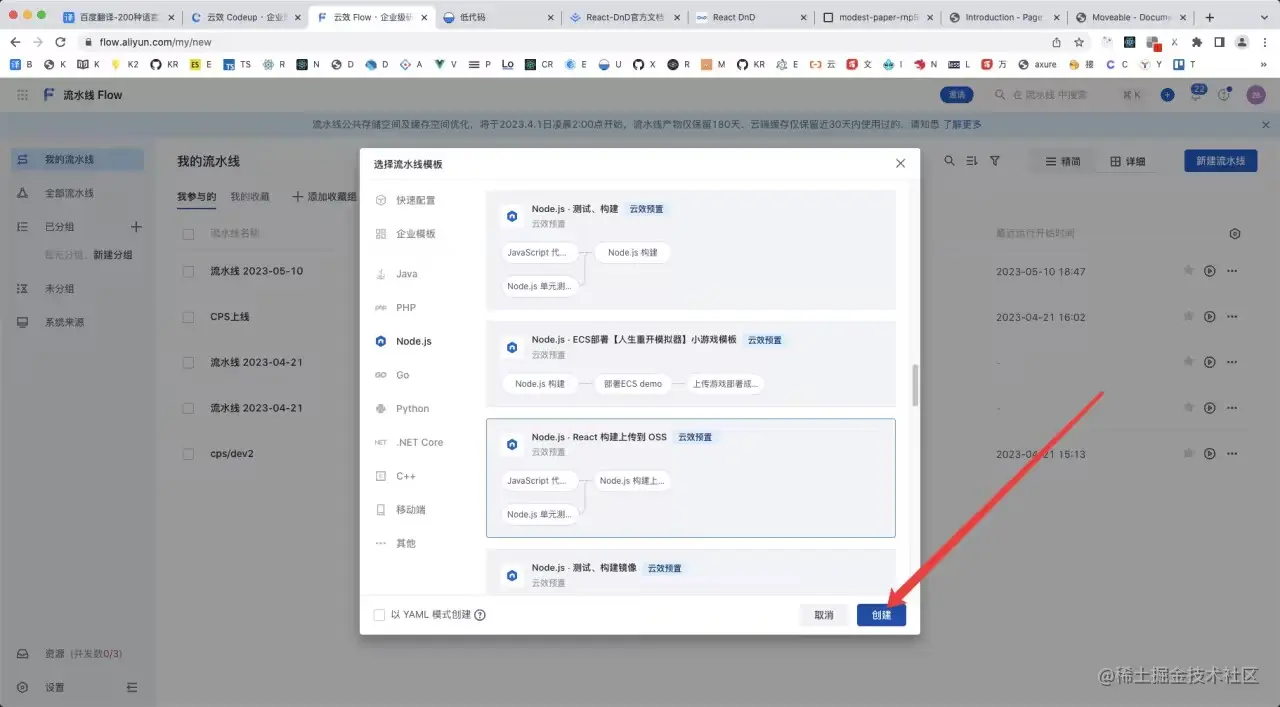Open the pipeline list sort icon

(x=972, y=161)
